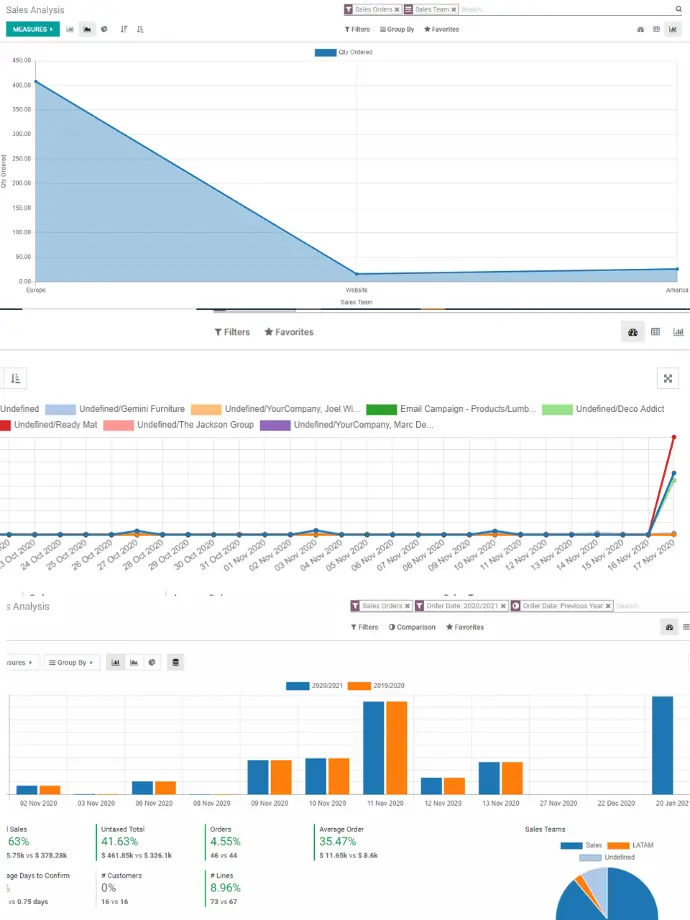Viewport: 690px width, 920px height.
Task: Open Group By menu in top panel
Action: point(397,29)
